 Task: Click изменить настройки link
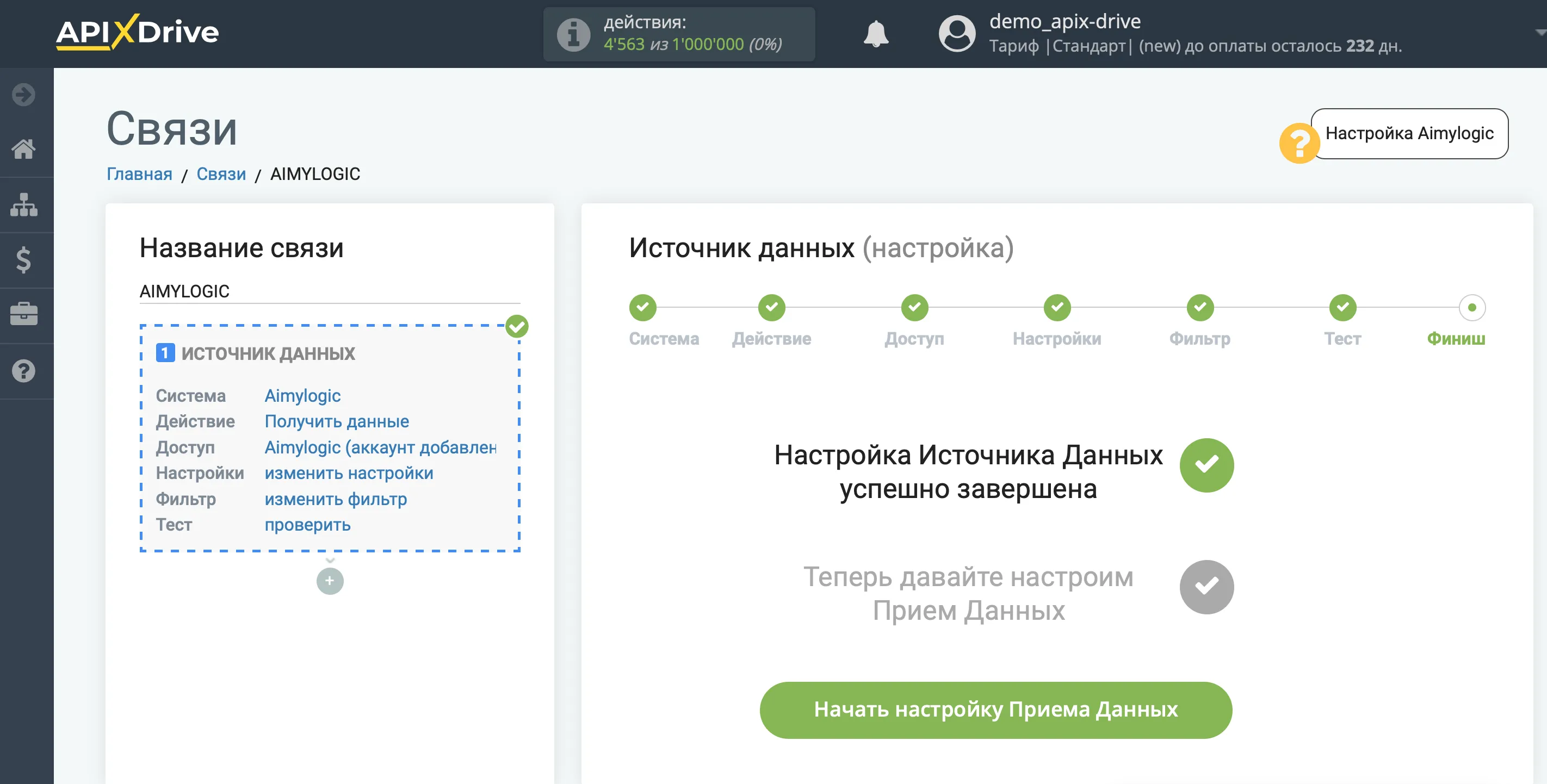tap(348, 473)
